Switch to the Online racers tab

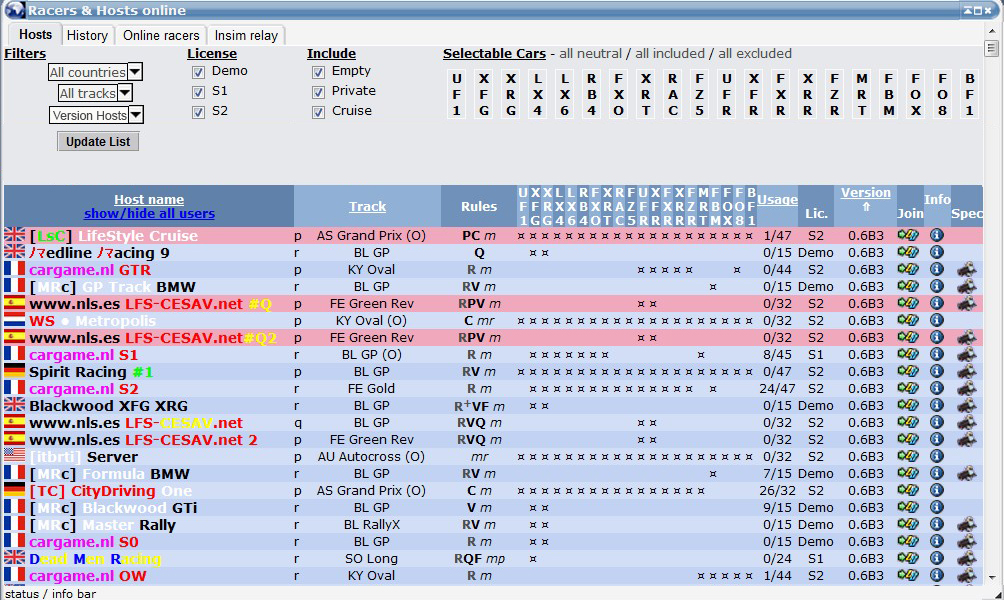[x=161, y=35]
